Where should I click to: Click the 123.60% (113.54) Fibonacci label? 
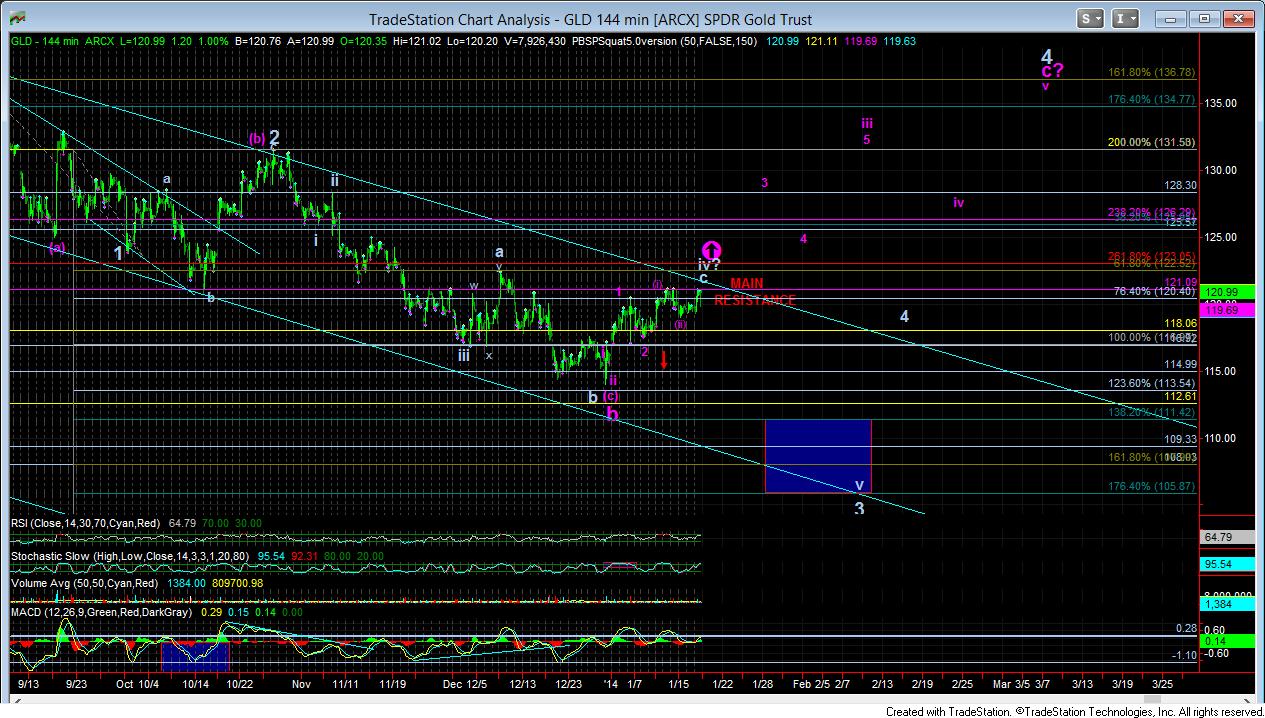[x=1152, y=383]
